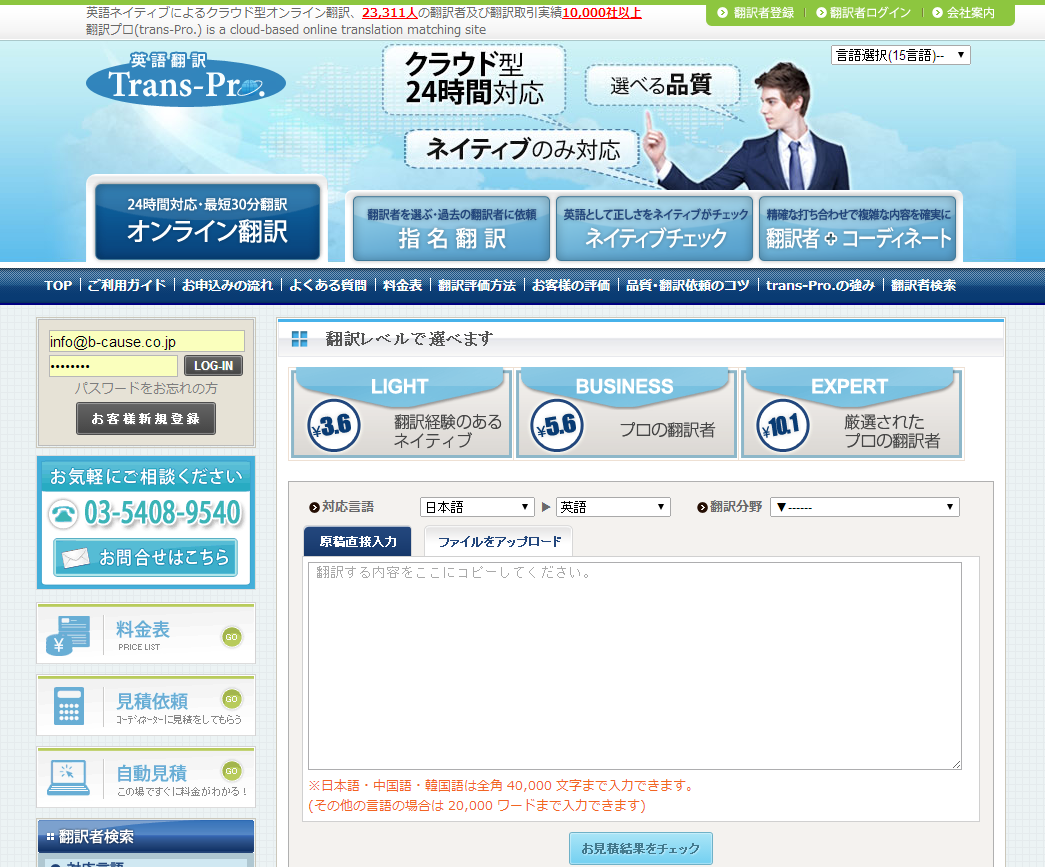The height and width of the screenshot is (867, 1045).
Task: Open 翻訳者検索 in the navigation bar
Action: [923, 286]
